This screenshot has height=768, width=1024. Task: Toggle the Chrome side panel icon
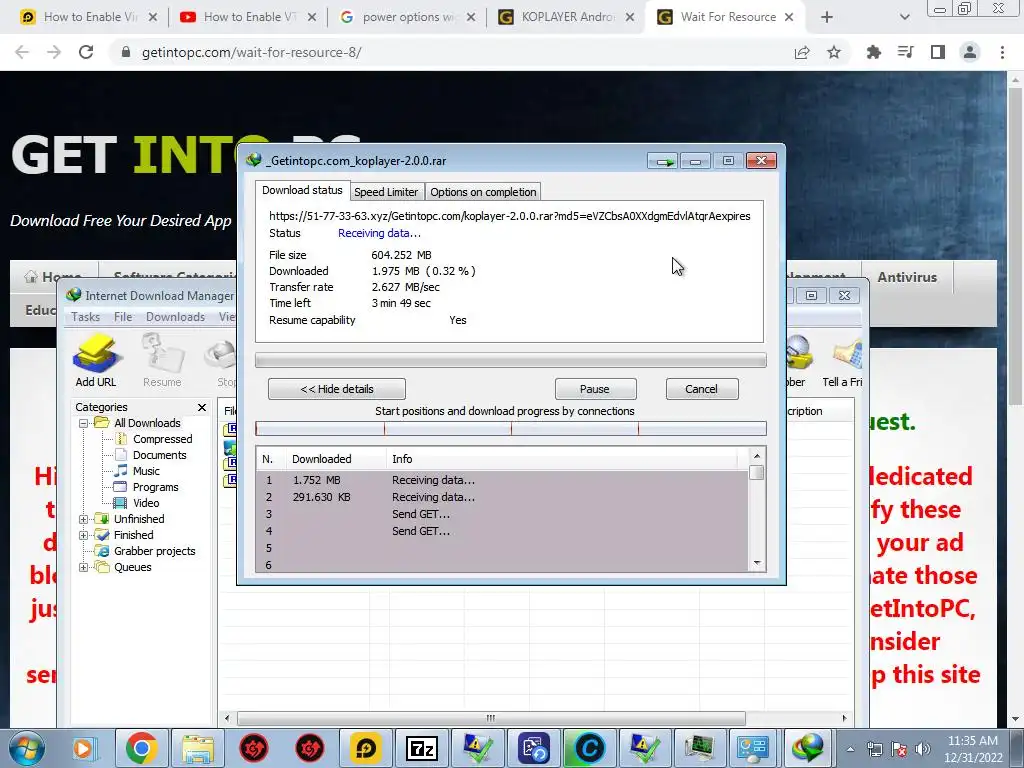(938, 52)
